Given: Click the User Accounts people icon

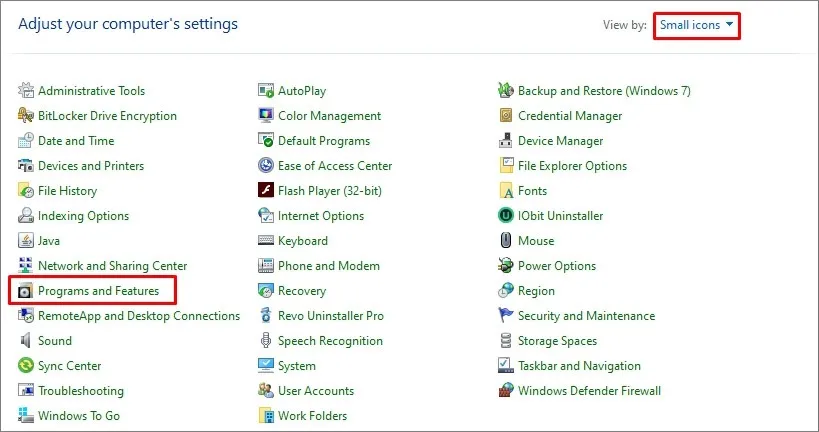Looking at the screenshot, I should (266, 391).
